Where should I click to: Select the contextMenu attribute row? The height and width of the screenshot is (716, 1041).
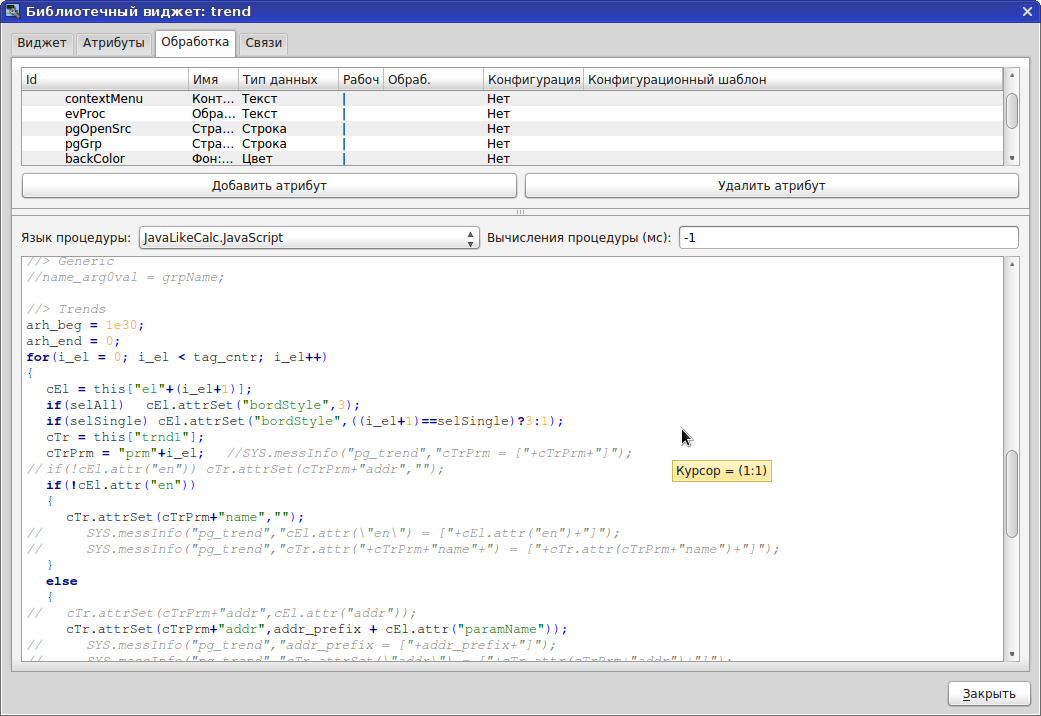pyautogui.click(x=104, y=99)
